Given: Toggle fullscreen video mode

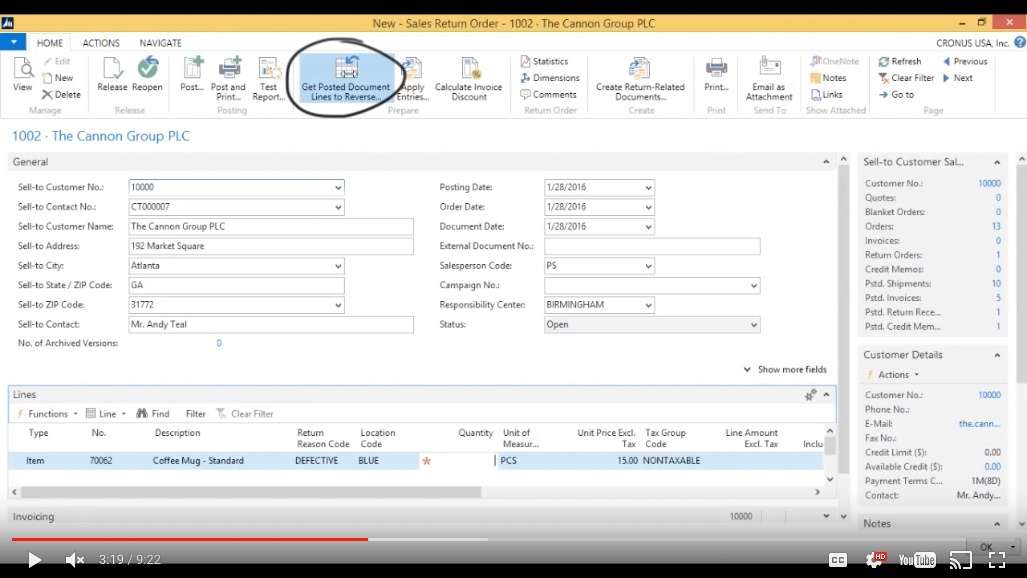Looking at the screenshot, I should (x=997, y=560).
